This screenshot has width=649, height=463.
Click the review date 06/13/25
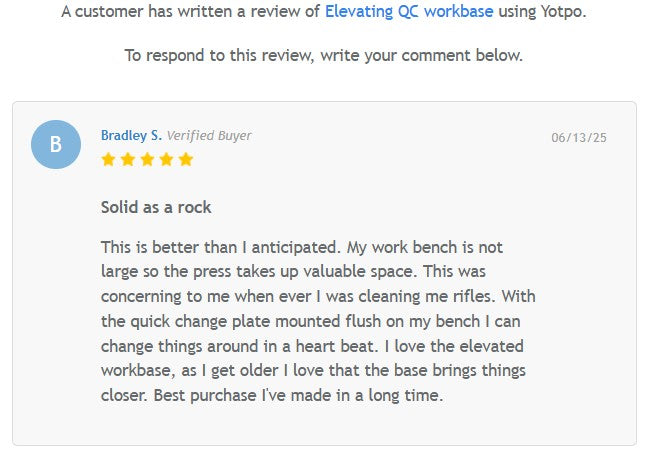click(579, 137)
